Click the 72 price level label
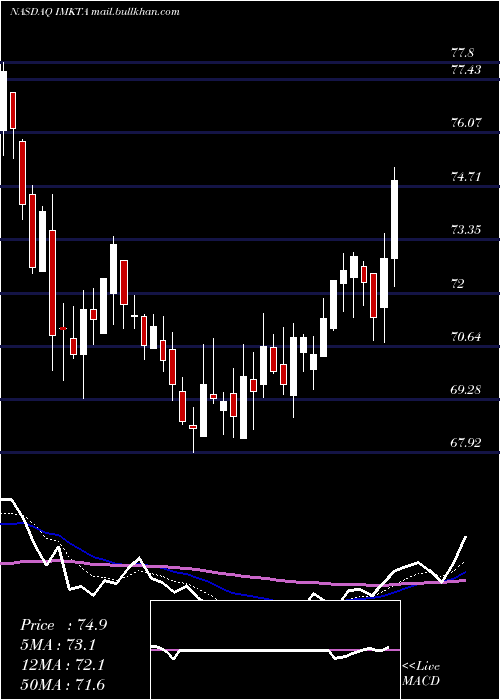Screen dimensions: 500x700 (458, 283)
